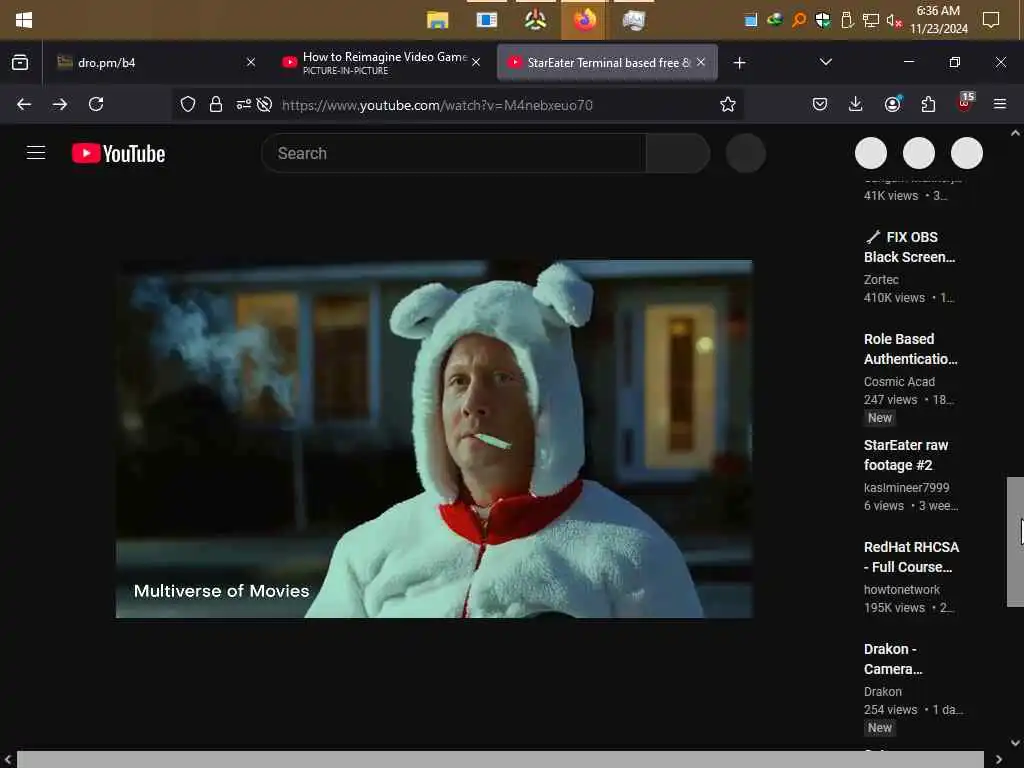
Task: Click the horizontal scrollbar at the bottom
Action: 500,760
